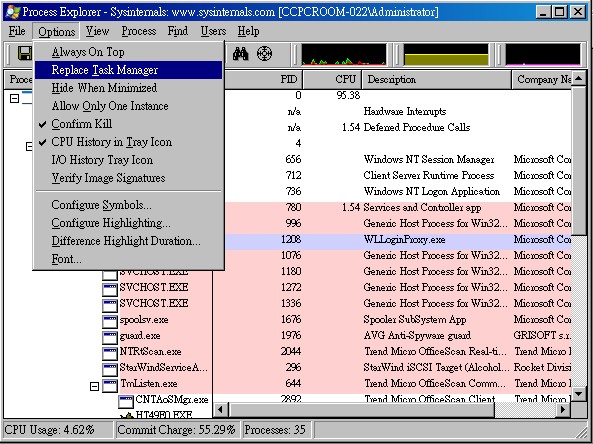Click the spoolsv.exe process icon
Viewport: 593px width, 444px height.
(110, 321)
